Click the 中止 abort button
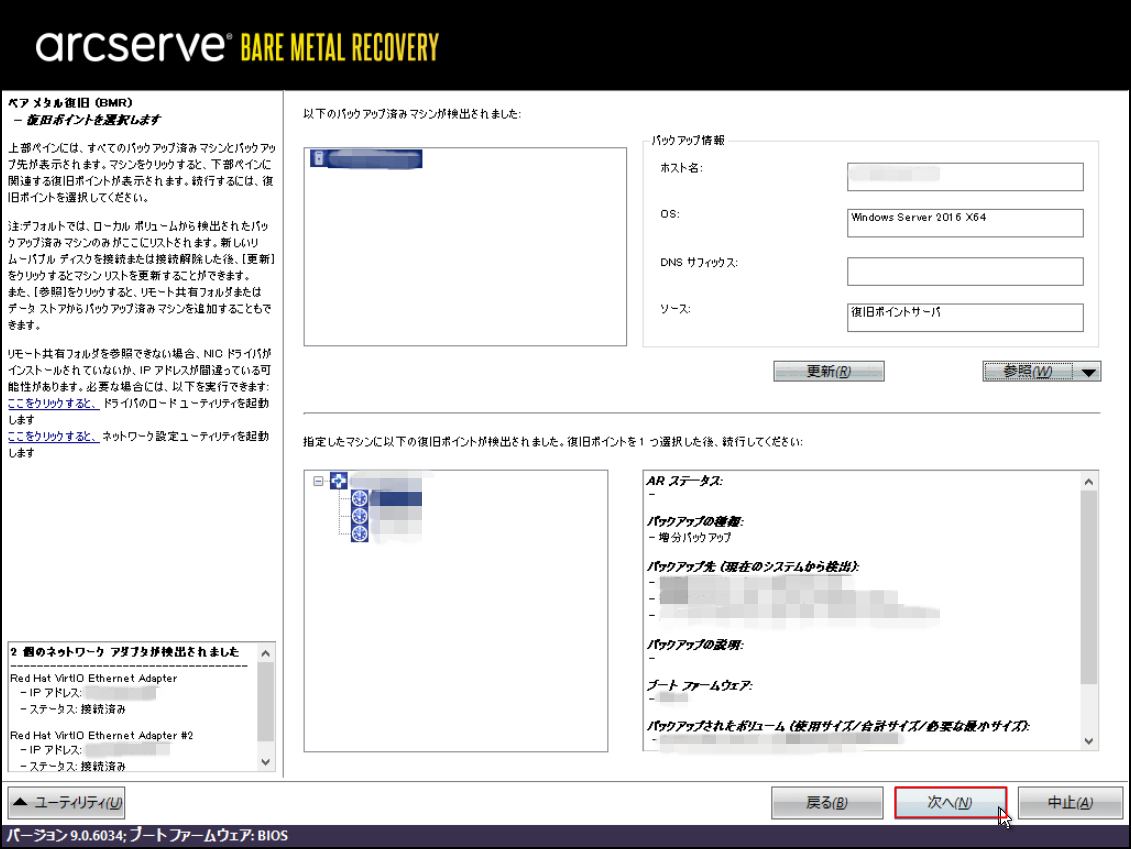The width and height of the screenshot is (1131, 849). pyautogui.click(x=1070, y=803)
